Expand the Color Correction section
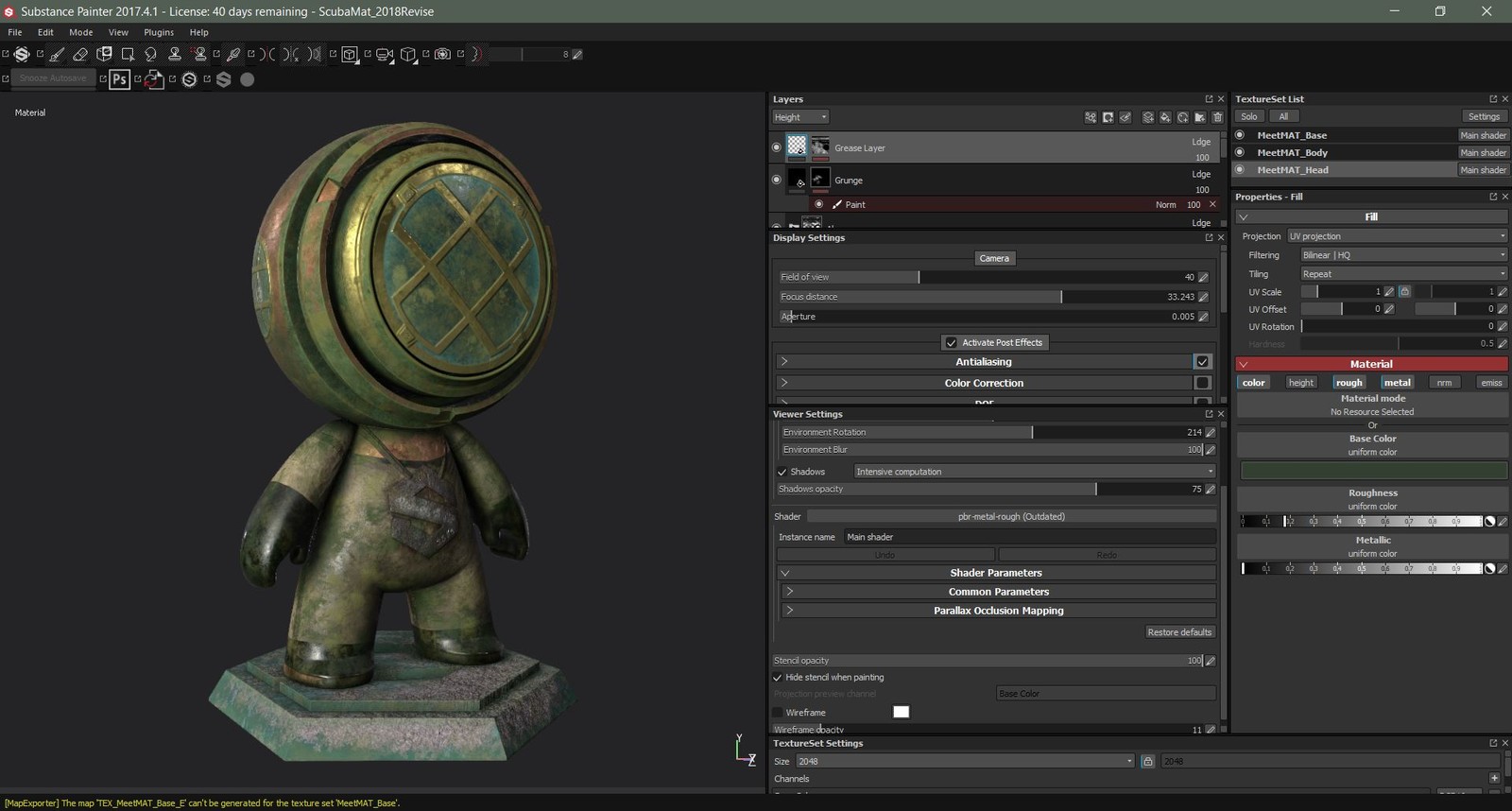 coord(784,383)
